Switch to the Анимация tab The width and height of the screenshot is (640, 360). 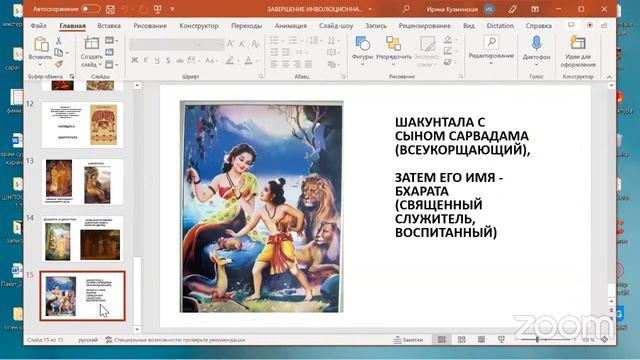coord(291,26)
